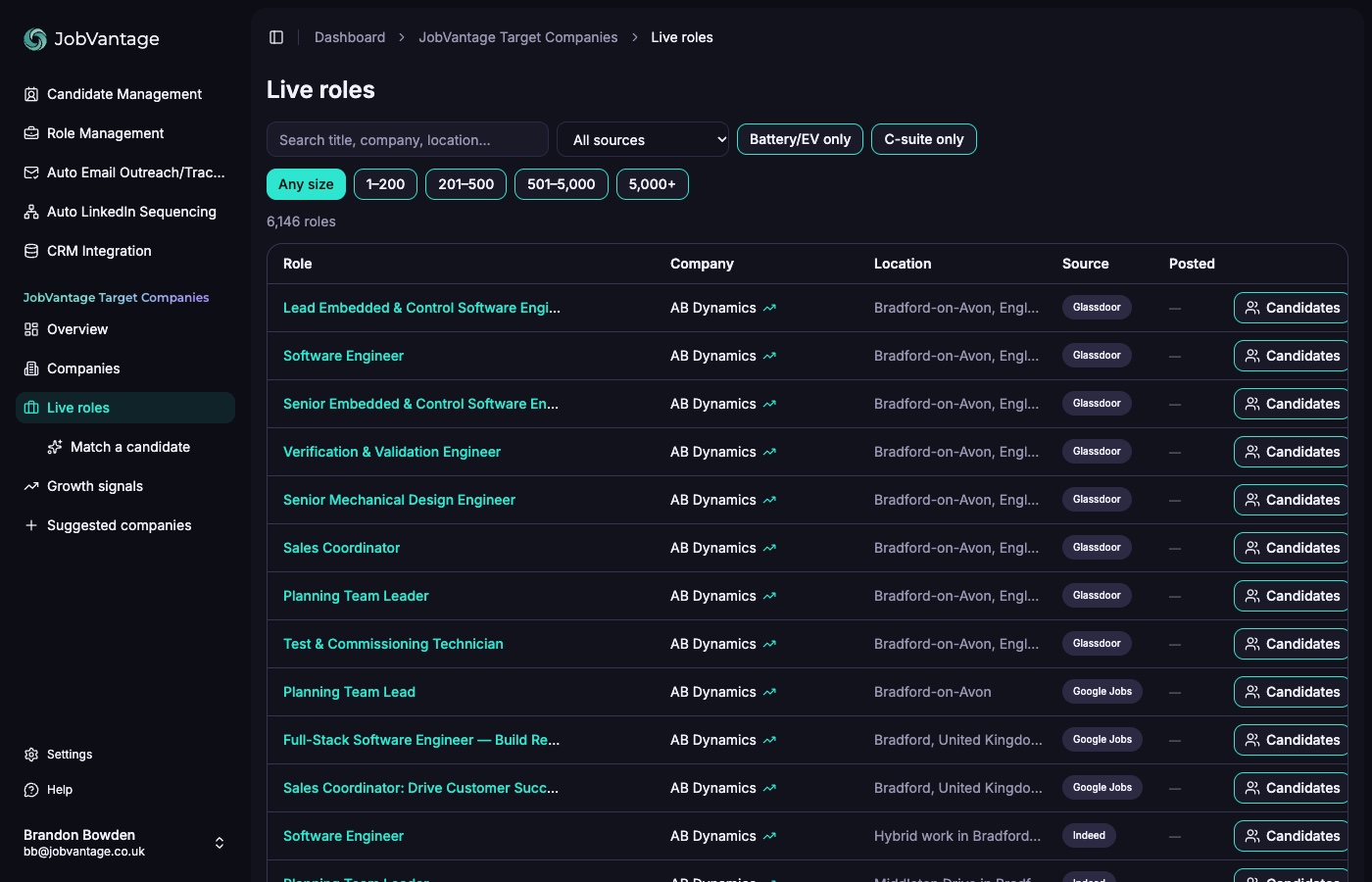Click the 6,146 roles count text
Image resolution: width=1372 pixels, height=882 pixels.
pyautogui.click(x=301, y=221)
